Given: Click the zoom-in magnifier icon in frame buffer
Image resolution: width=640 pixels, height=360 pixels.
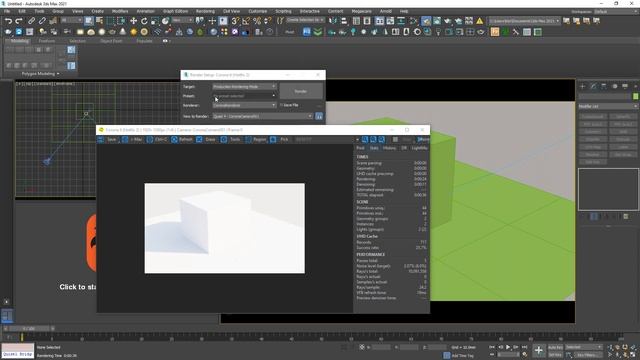Looking at the screenshot, I should click(365, 140).
